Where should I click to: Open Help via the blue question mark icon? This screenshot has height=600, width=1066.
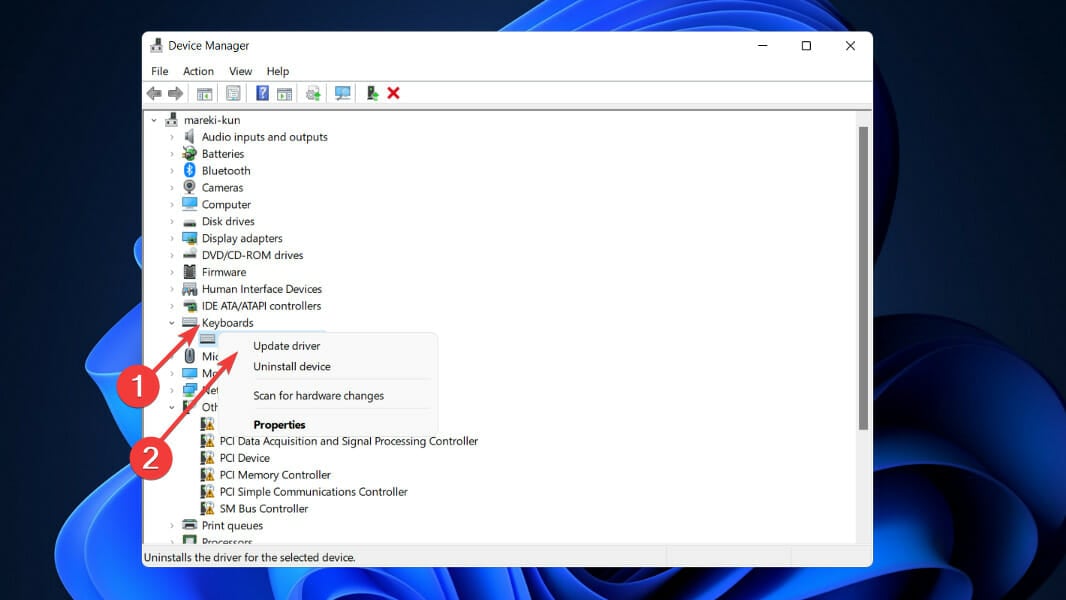[x=262, y=93]
